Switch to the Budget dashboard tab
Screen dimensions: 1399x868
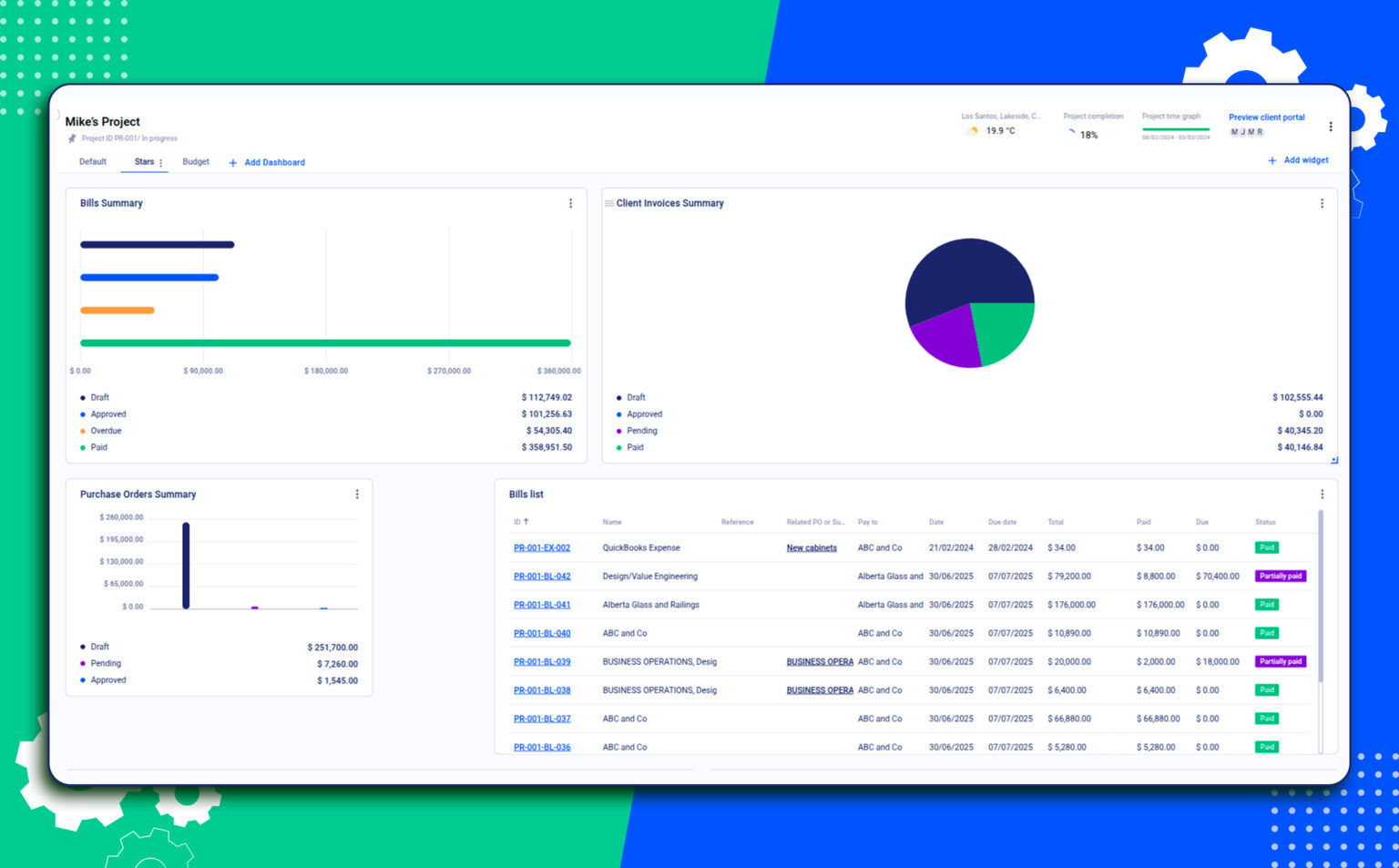coord(196,162)
